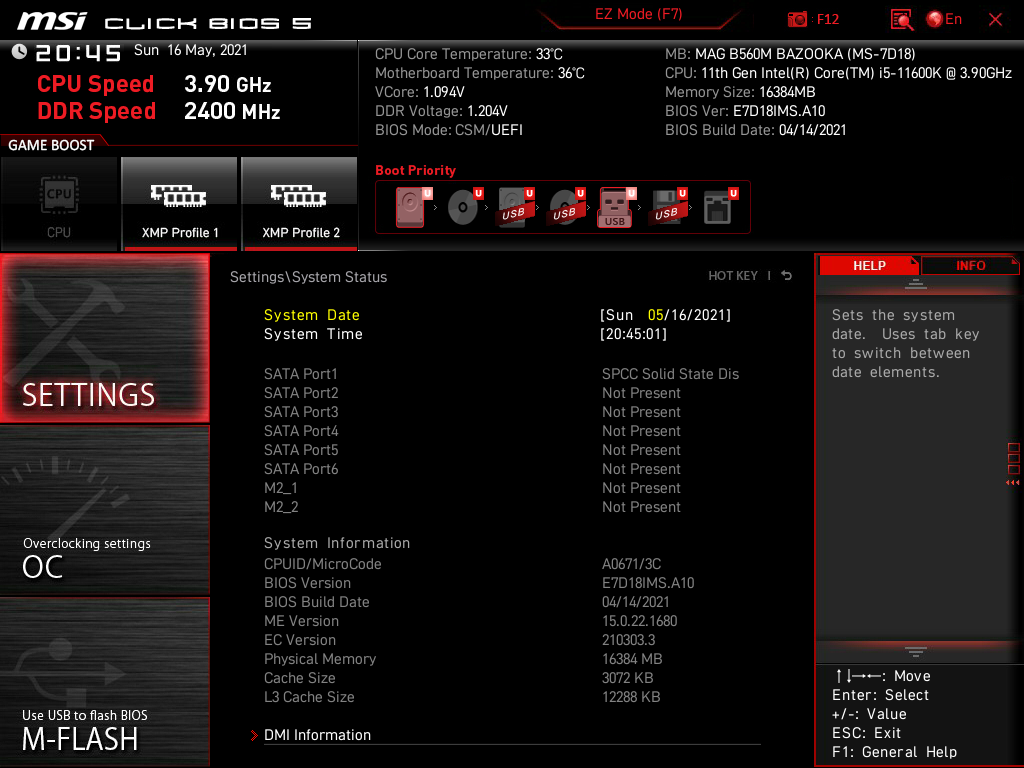Click the SATA Port1 row

click(502, 374)
